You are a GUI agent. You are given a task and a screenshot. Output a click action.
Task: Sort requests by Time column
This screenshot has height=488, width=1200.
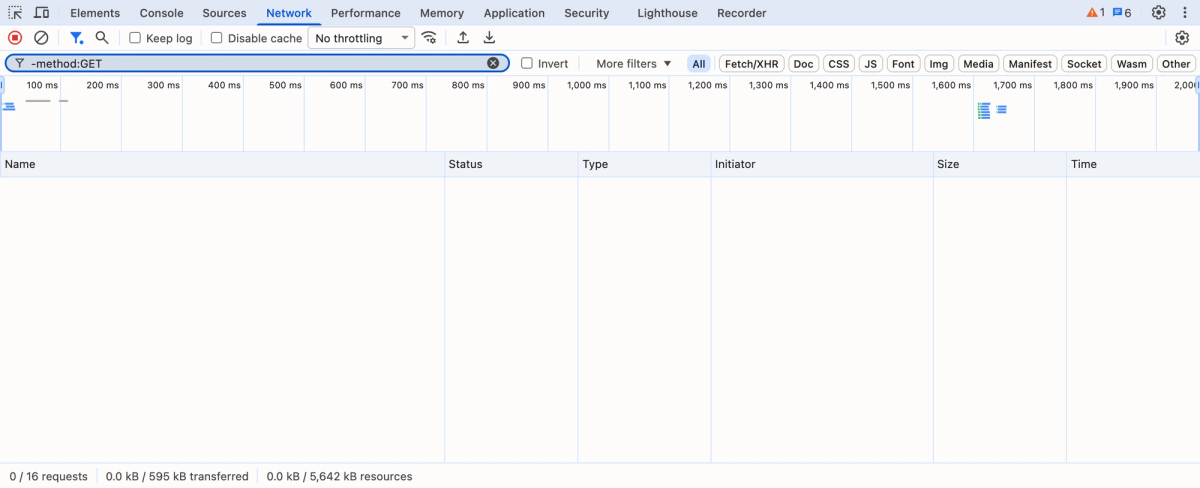point(1133,164)
